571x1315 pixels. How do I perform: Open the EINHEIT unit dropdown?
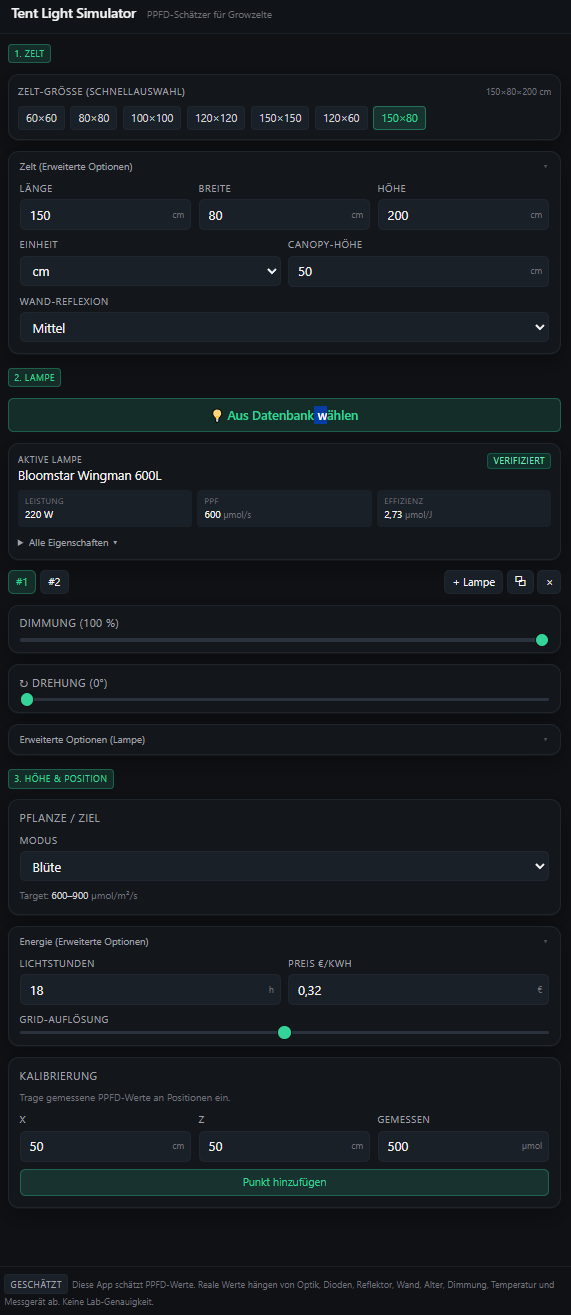pyautogui.click(x=150, y=271)
